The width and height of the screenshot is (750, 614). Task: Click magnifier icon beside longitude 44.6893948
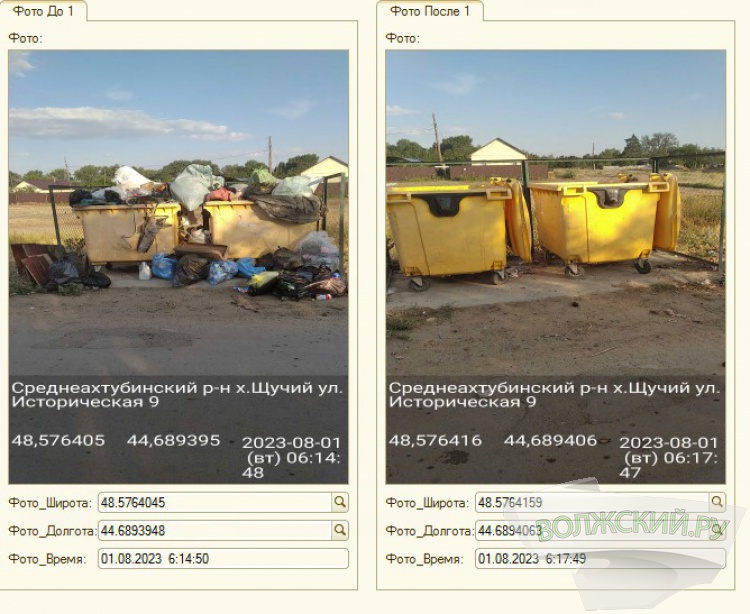click(x=340, y=530)
